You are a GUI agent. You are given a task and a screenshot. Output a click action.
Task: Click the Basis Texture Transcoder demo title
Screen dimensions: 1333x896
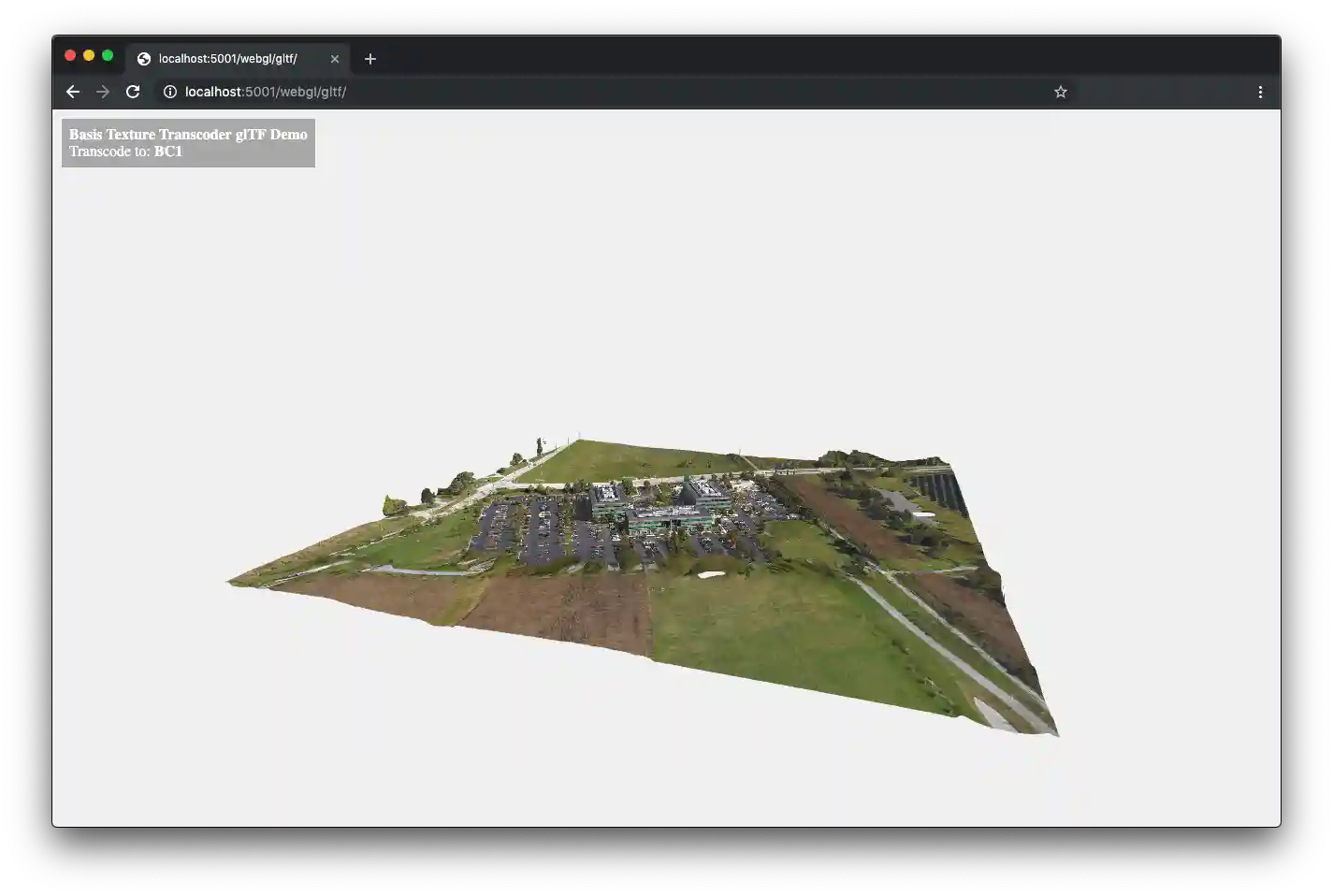click(187, 134)
